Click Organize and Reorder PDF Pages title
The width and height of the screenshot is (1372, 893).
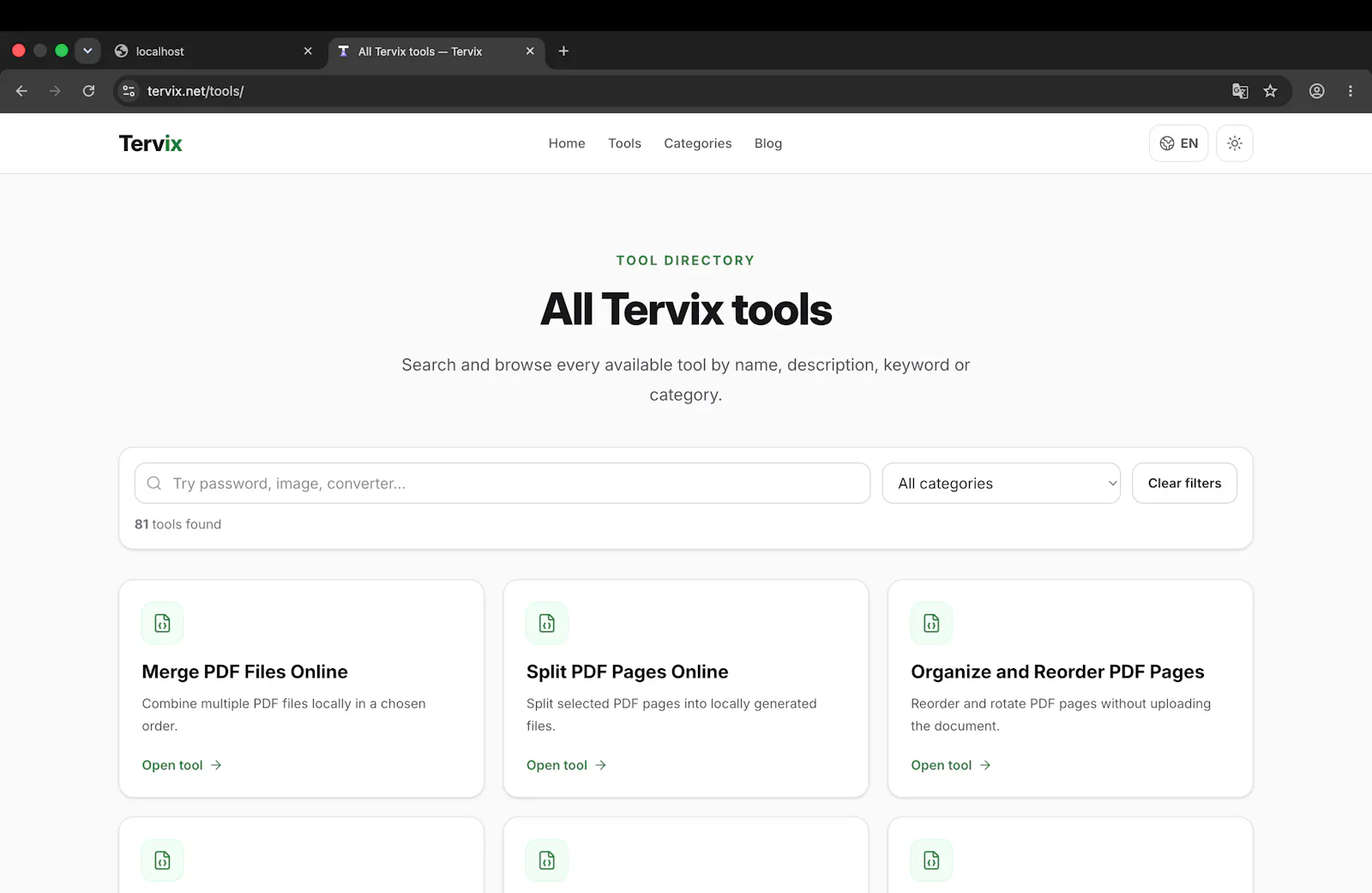click(x=1057, y=672)
